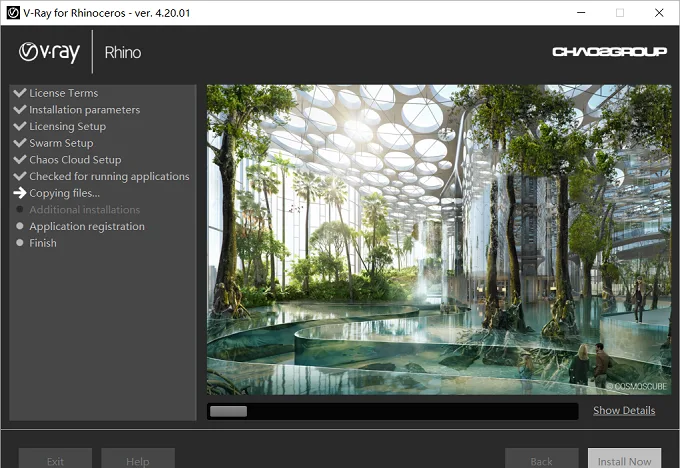The width and height of the screenshot is (680, 468).
Task: Click the Chaos Group logo
Action: coord(609,52)
